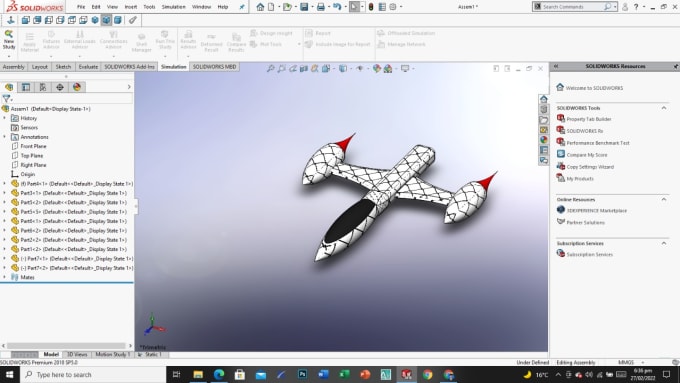Screen dimensions: 680x383
Task: Save the assembly with the Save icon
Action: pos(304,7)
